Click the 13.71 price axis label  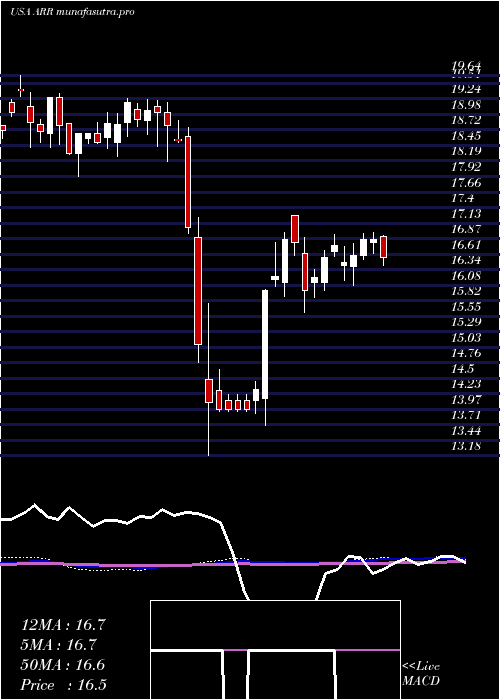466,415
